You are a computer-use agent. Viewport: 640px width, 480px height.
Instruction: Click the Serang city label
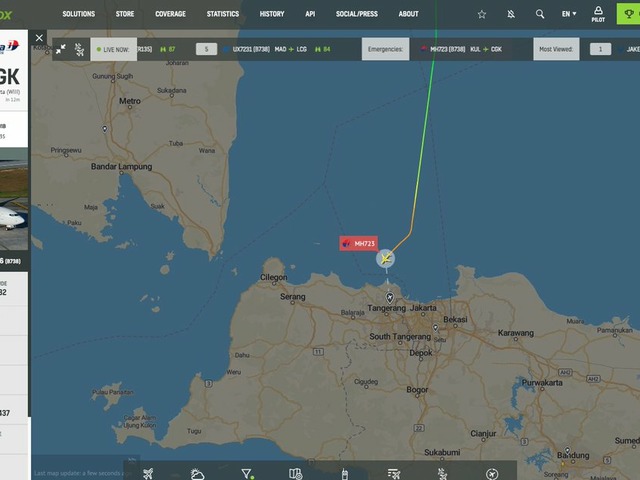(293, 297)
